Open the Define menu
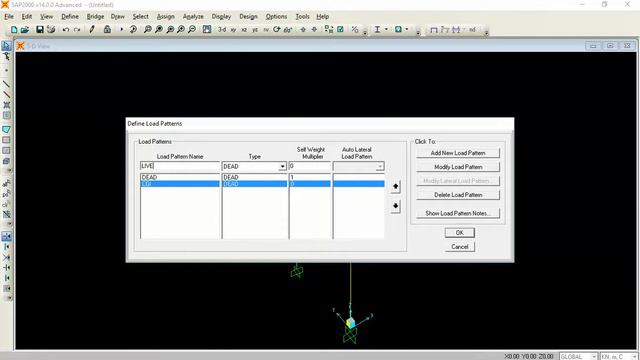Image resolution: width=640 pixels, height=360 pixels. pyautogui.click(x=70, y=16)
